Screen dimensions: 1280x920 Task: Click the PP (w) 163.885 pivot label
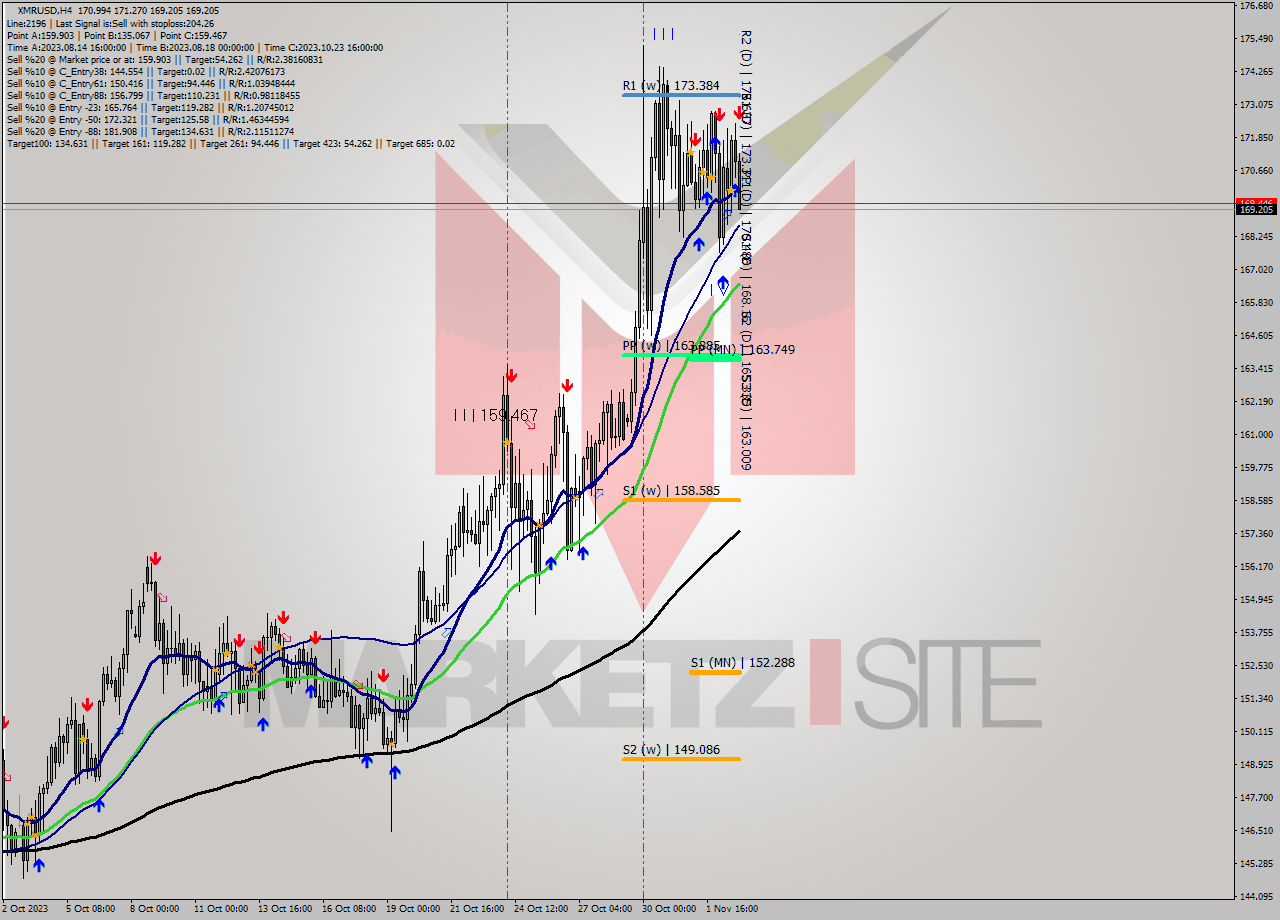click(x=671, y=346)
